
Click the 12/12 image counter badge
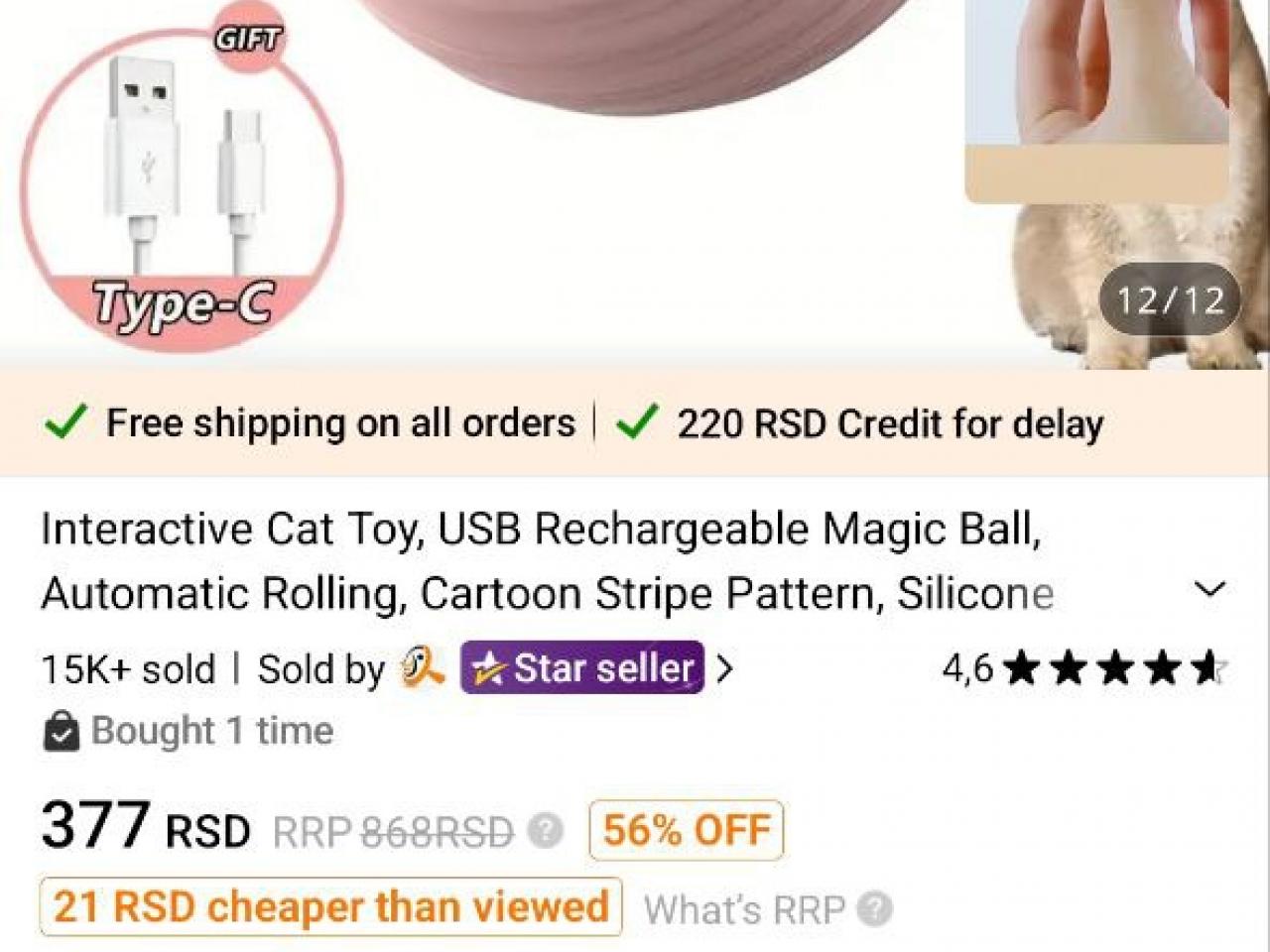click(1170, 299)
